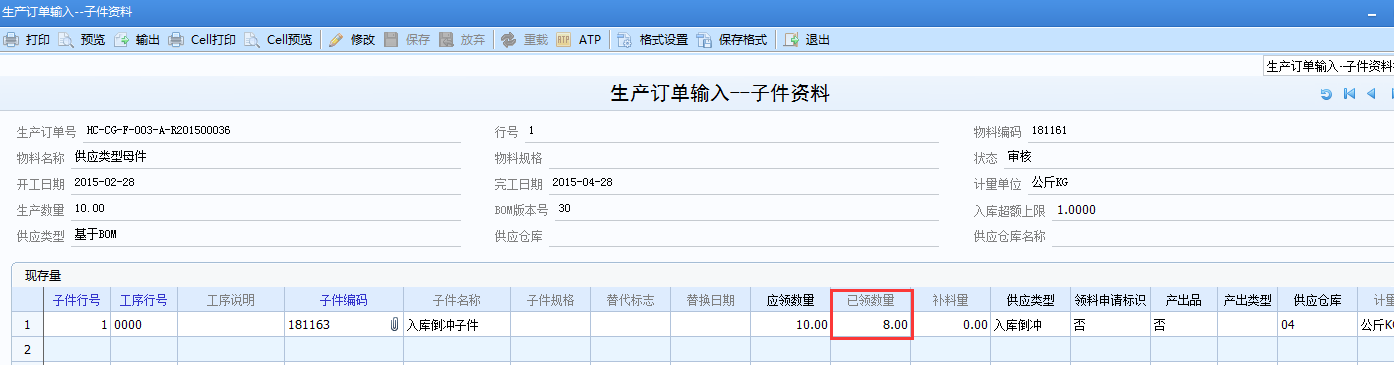The width and height of the screenshot is (1394, 365).
Task: Click the 0.00 cell under 补料量
Action: point(950,325)
